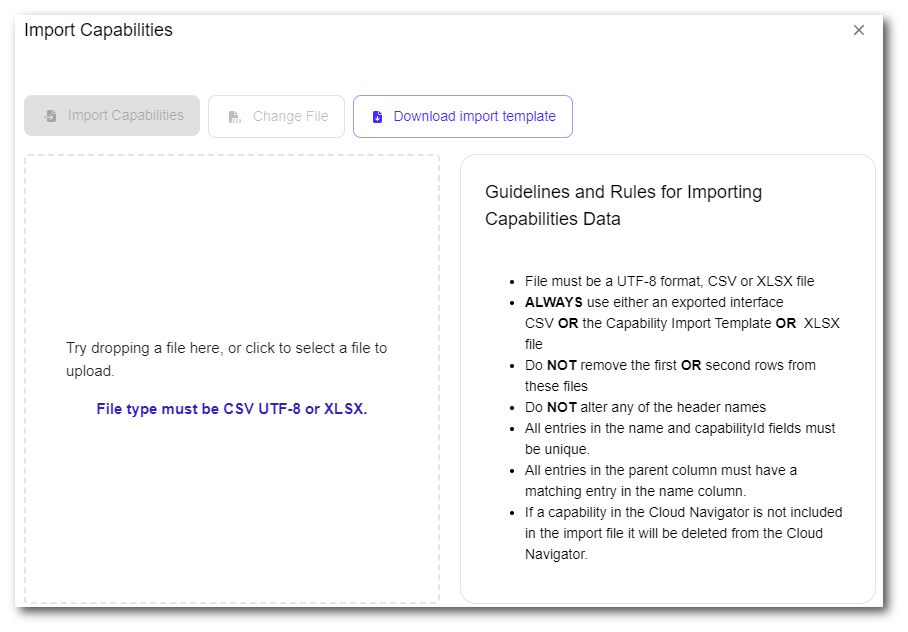Click the 'Import Capabilities' dialog title
This screenshot has width=908, height=632.
point(98,30)
